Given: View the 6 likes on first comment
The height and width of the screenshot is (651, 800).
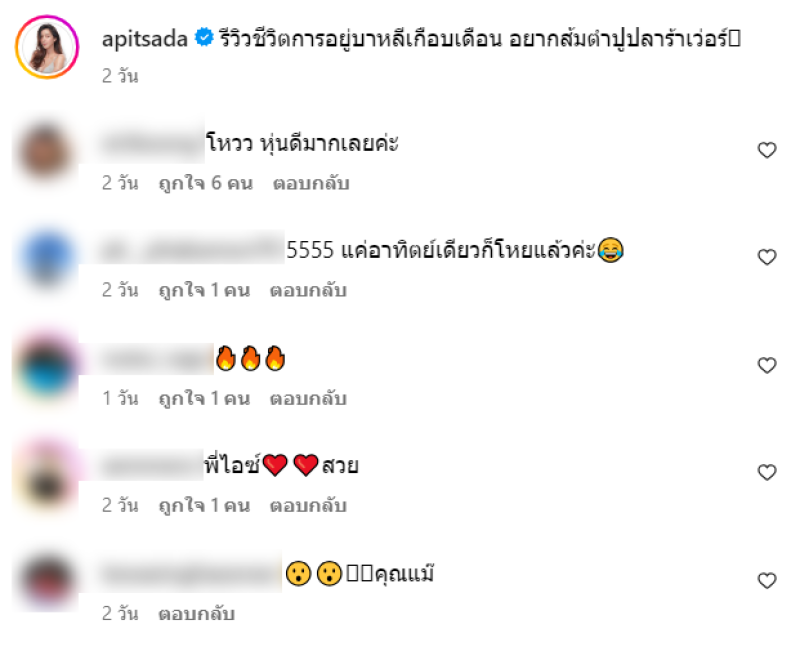Looking at the screenshot, I should [206, 183].
